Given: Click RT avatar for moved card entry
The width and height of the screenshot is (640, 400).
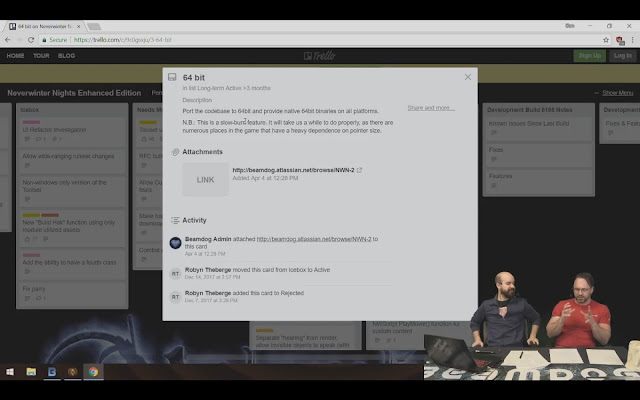Looking at the screenshot, I should [176, 273].
